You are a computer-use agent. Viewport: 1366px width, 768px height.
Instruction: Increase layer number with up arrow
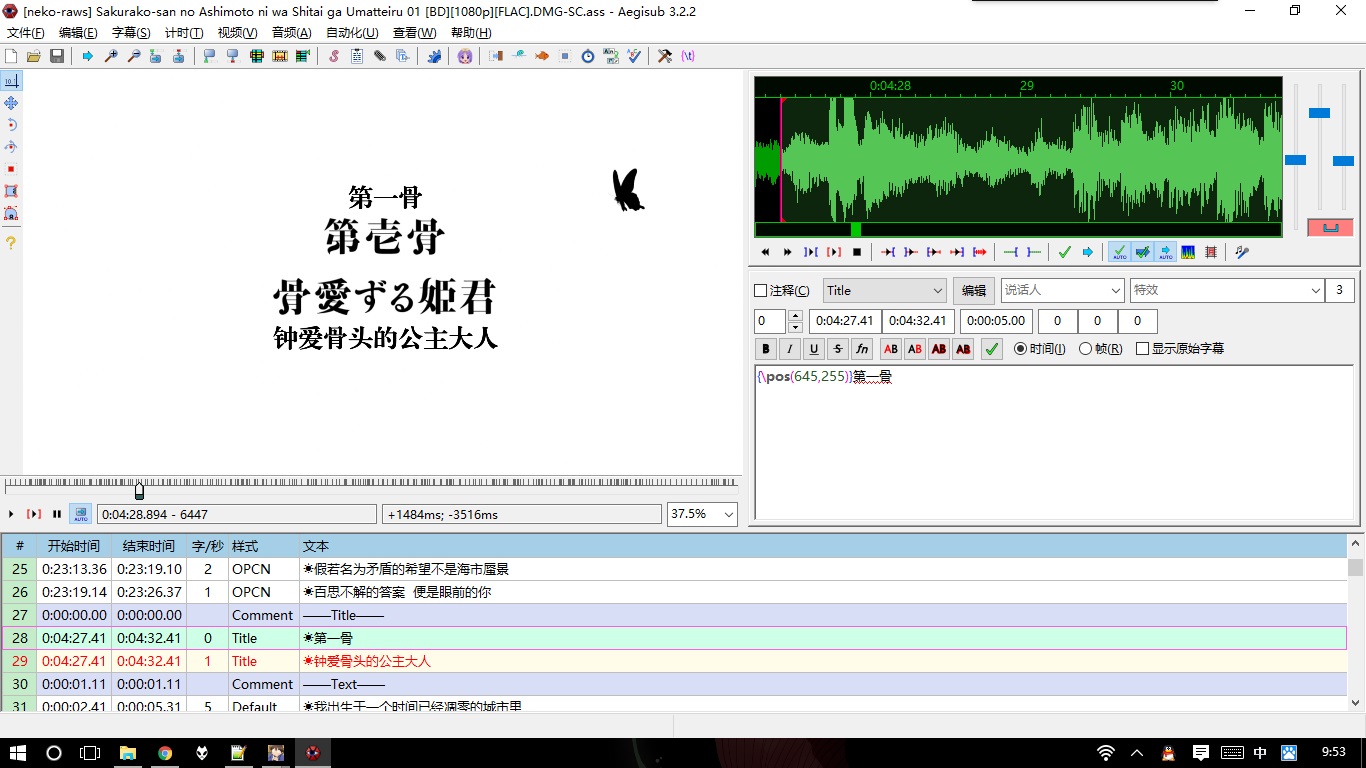pyautogui.click(x=795, y=316)
